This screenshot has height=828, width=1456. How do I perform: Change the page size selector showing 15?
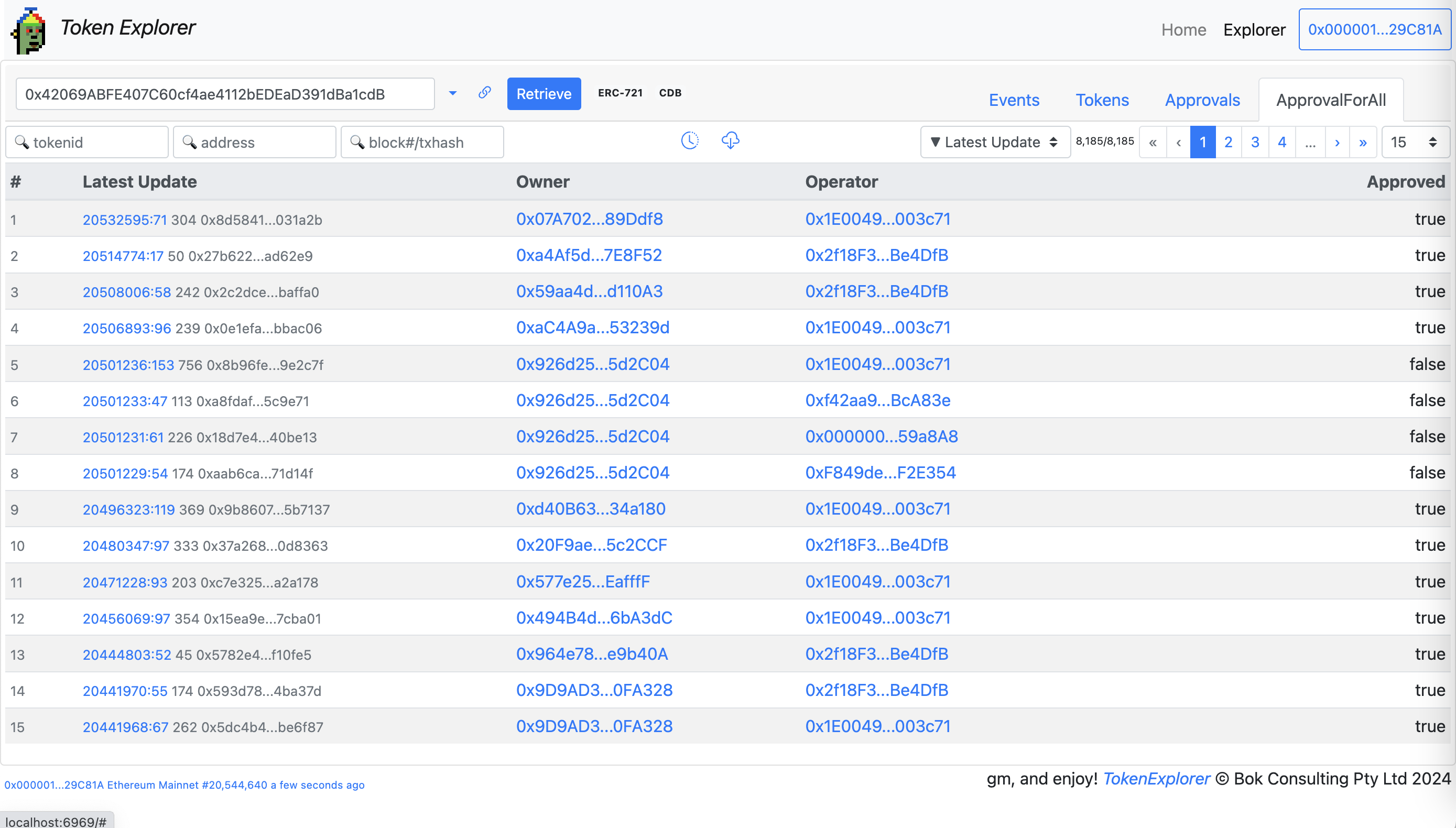point(1415,142)
